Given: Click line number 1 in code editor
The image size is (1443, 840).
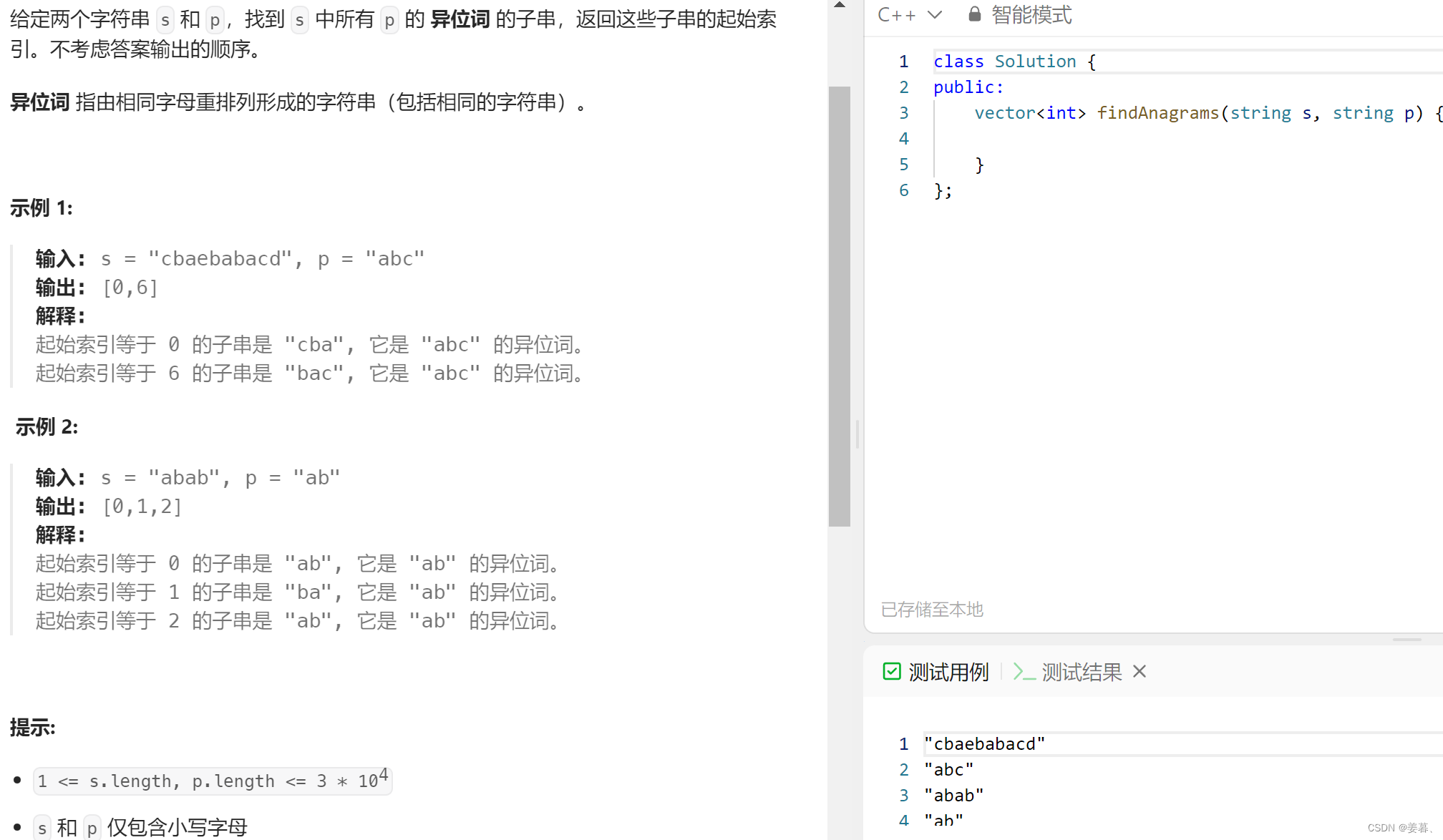Looking at the screenshot, I should pyautogui.click(x=903, y=62).
